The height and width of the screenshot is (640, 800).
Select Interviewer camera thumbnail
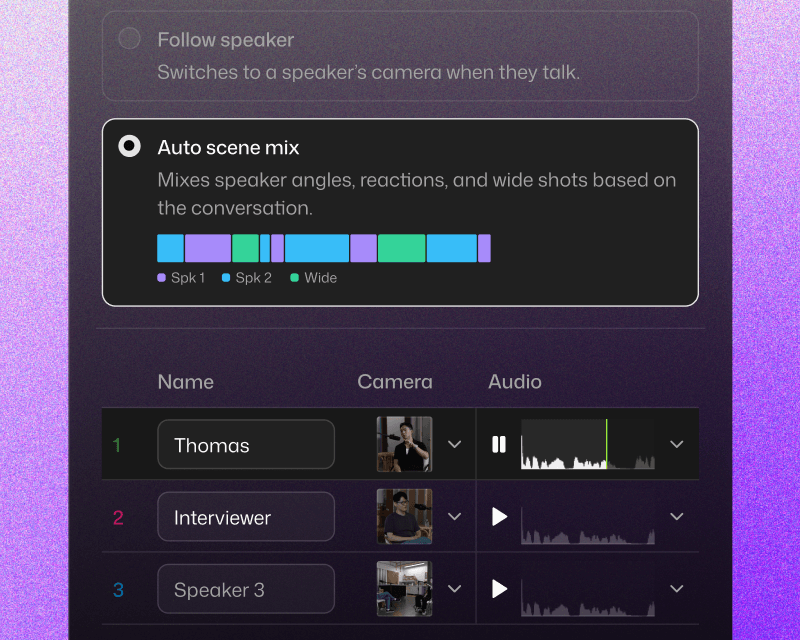405,516
